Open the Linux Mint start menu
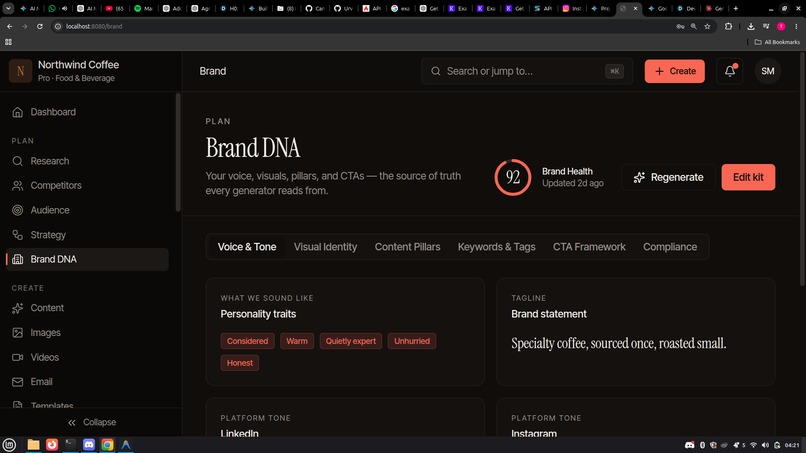Viewport: 806px width, 453px height. [x=9, y=444]
